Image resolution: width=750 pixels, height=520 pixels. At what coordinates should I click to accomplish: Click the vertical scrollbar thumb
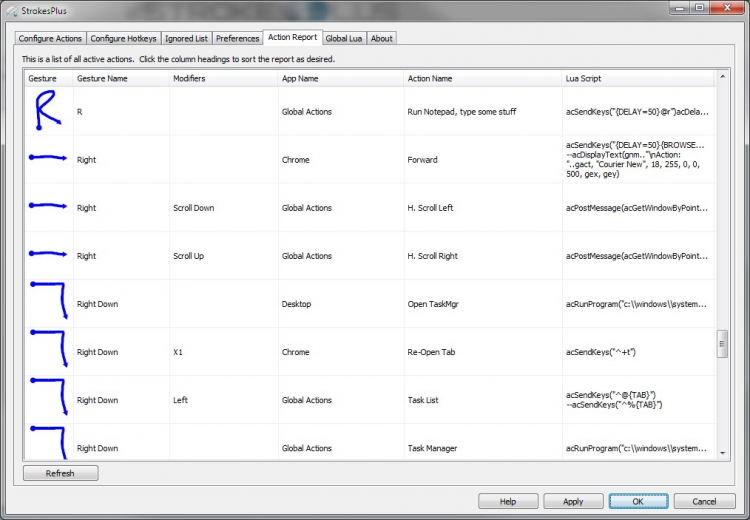(722, 343)
